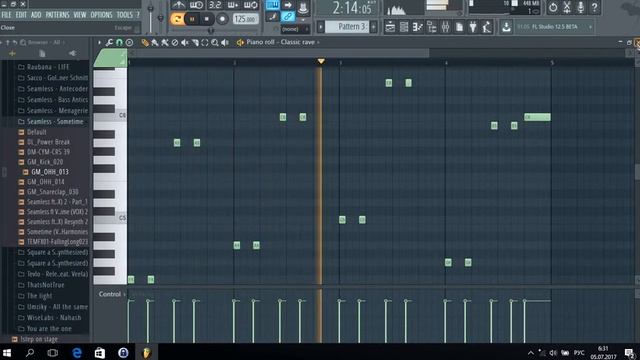Click the add new pattern plus button

tap(373, 27)
